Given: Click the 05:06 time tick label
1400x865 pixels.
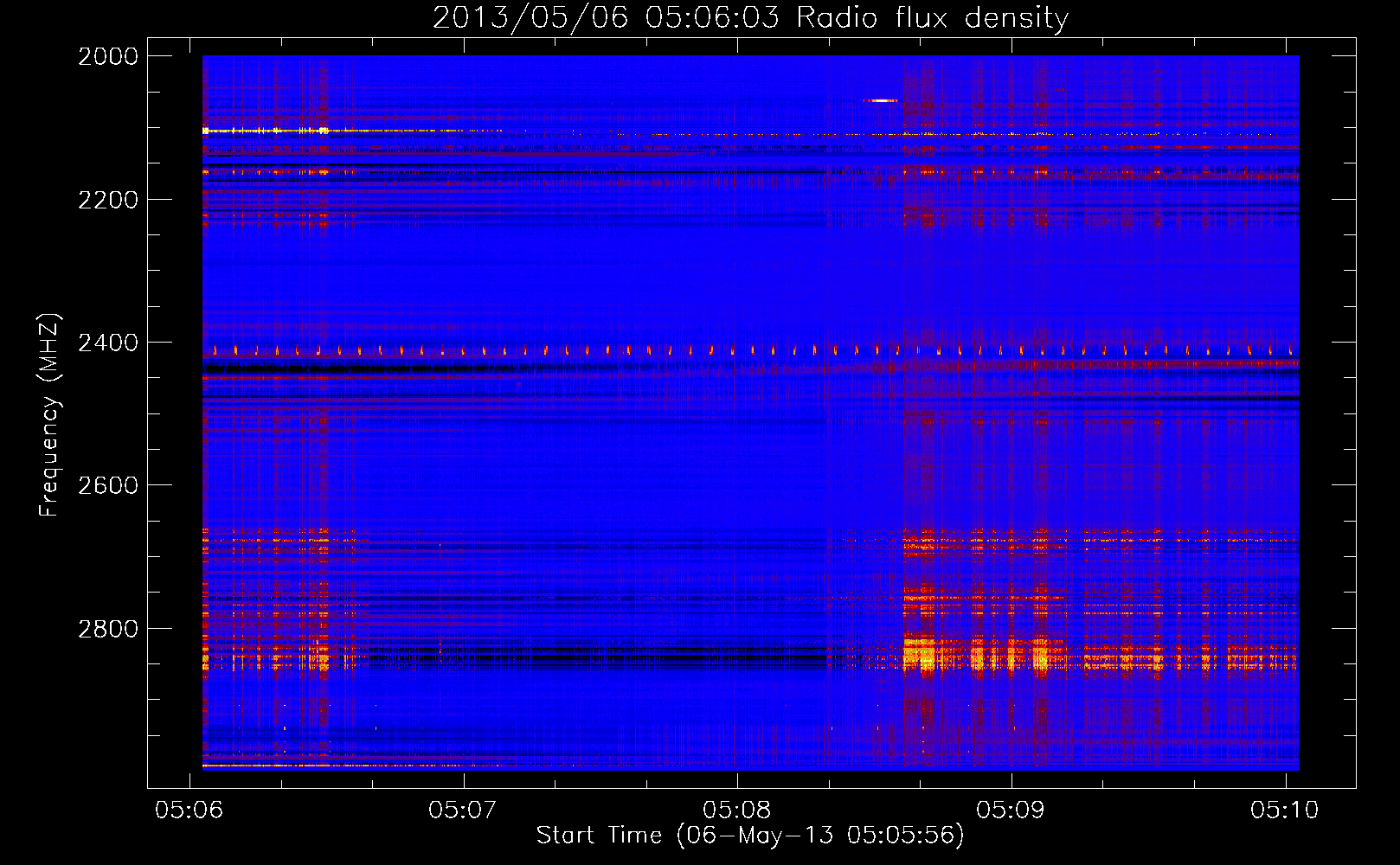Looking at the screenshot, I should tap(189, 810).
